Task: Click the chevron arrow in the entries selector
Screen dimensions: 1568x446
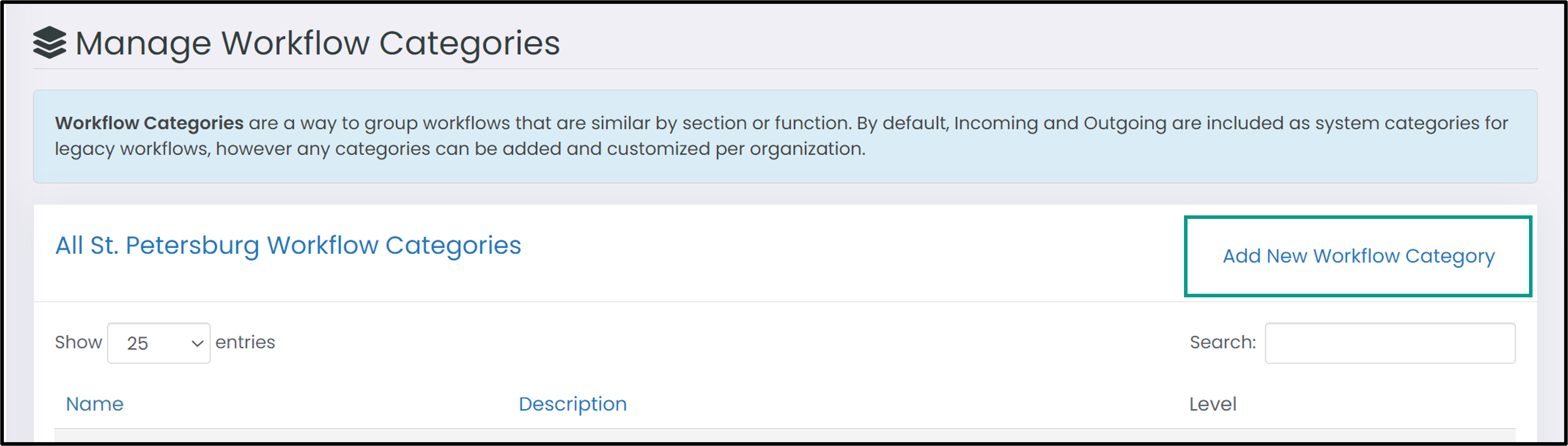Action: point(197,344)
